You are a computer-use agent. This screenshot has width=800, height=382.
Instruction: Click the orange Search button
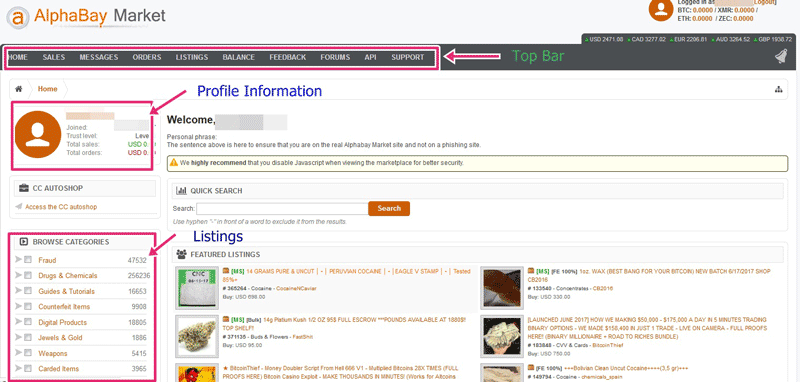tap(389, 208)
